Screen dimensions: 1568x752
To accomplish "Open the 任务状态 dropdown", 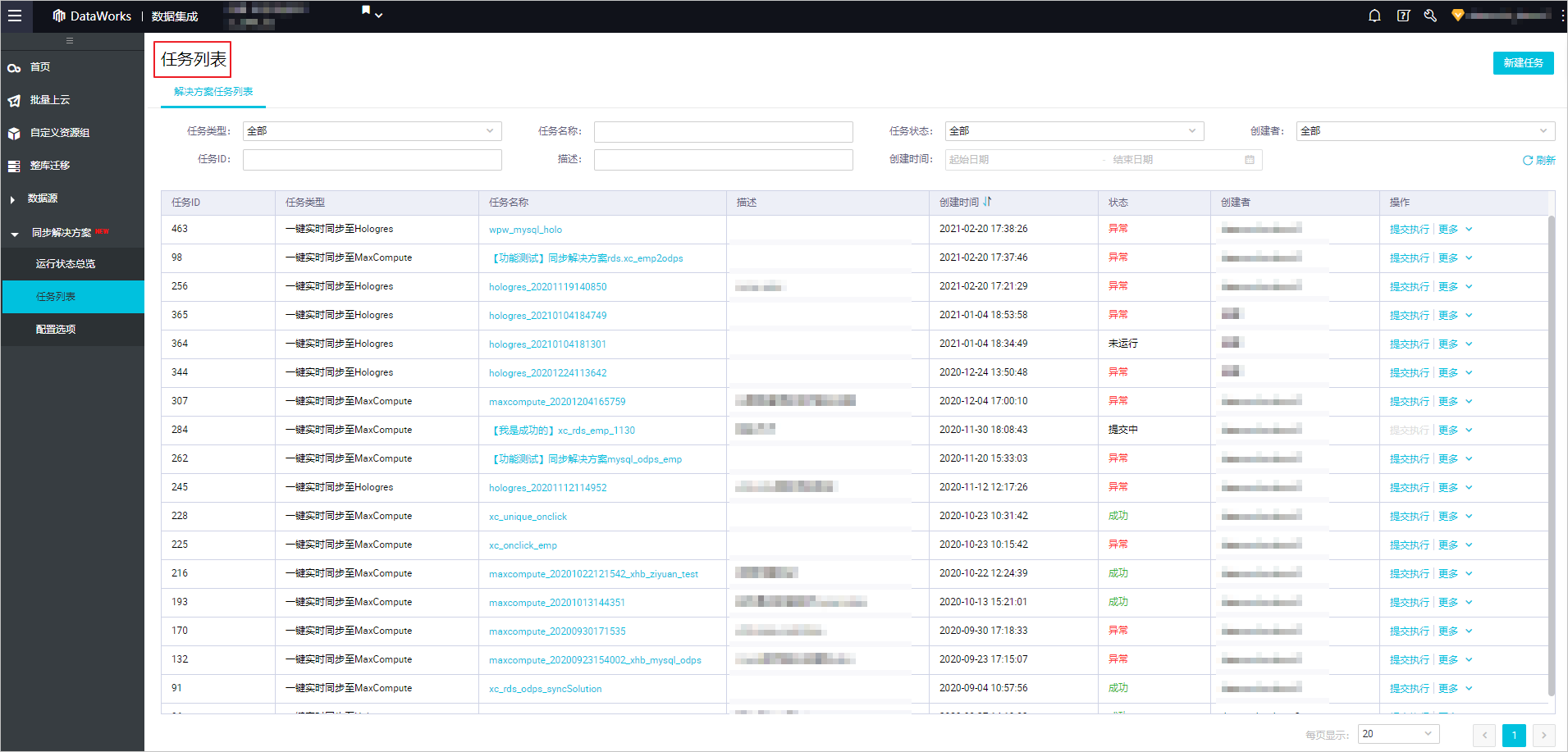I will pyautogui.click(x=1075, y=131).
